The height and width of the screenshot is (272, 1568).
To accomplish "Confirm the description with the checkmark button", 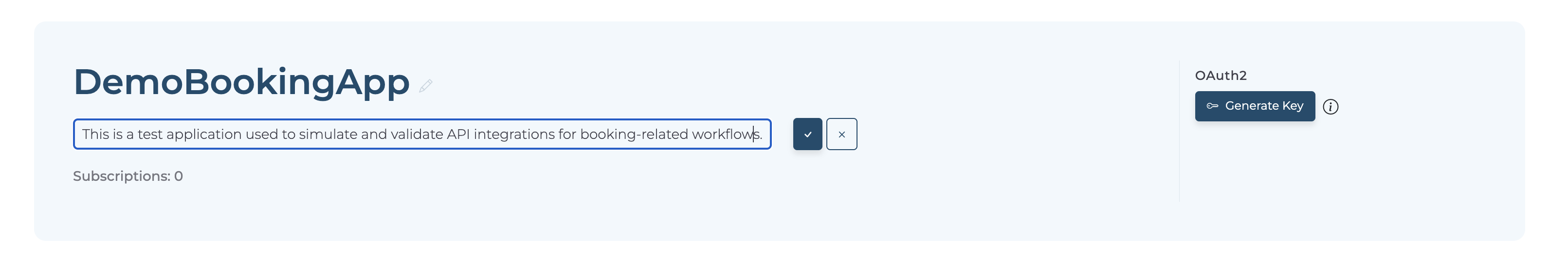I will point(807,134).
